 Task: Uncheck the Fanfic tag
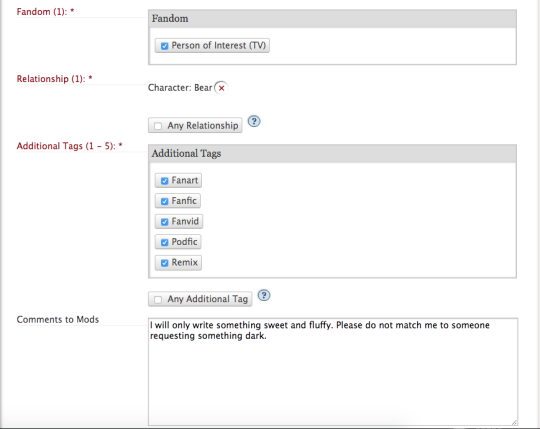click(165, 201)
